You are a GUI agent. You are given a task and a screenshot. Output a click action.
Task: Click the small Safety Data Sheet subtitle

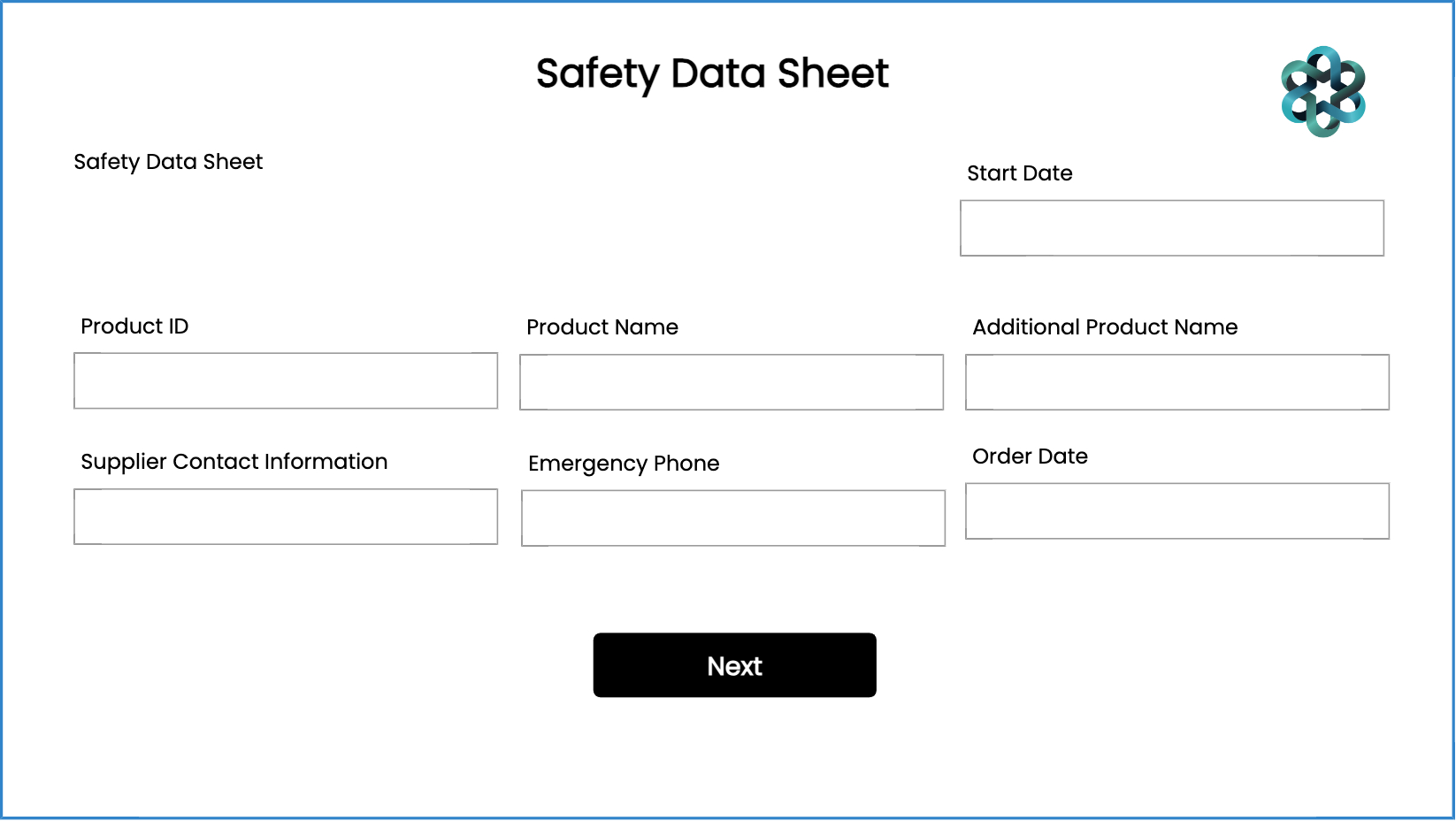click(168, 162)
